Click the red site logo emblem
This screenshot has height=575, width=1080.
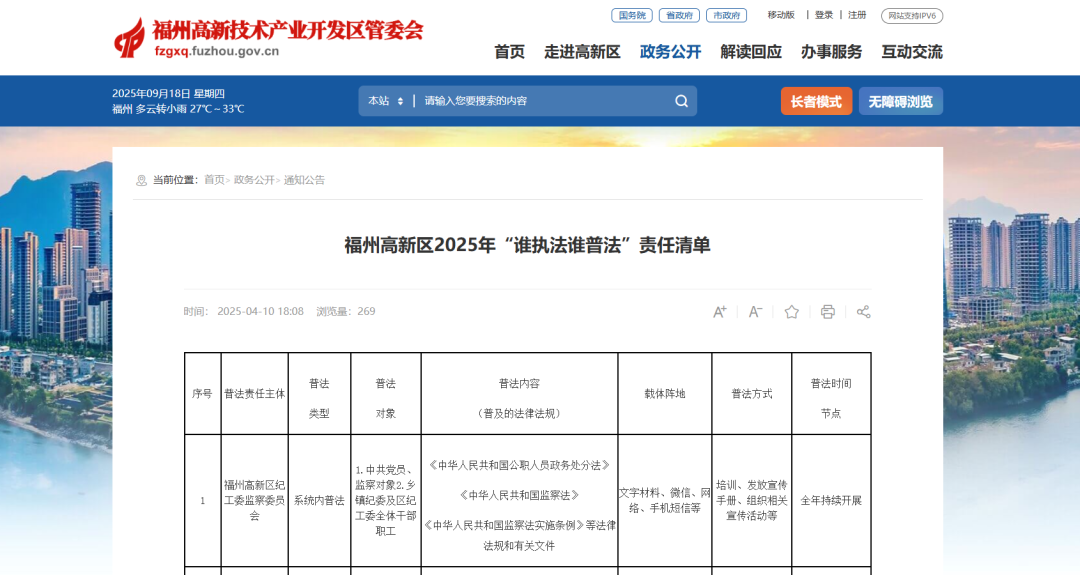[129, 38]
